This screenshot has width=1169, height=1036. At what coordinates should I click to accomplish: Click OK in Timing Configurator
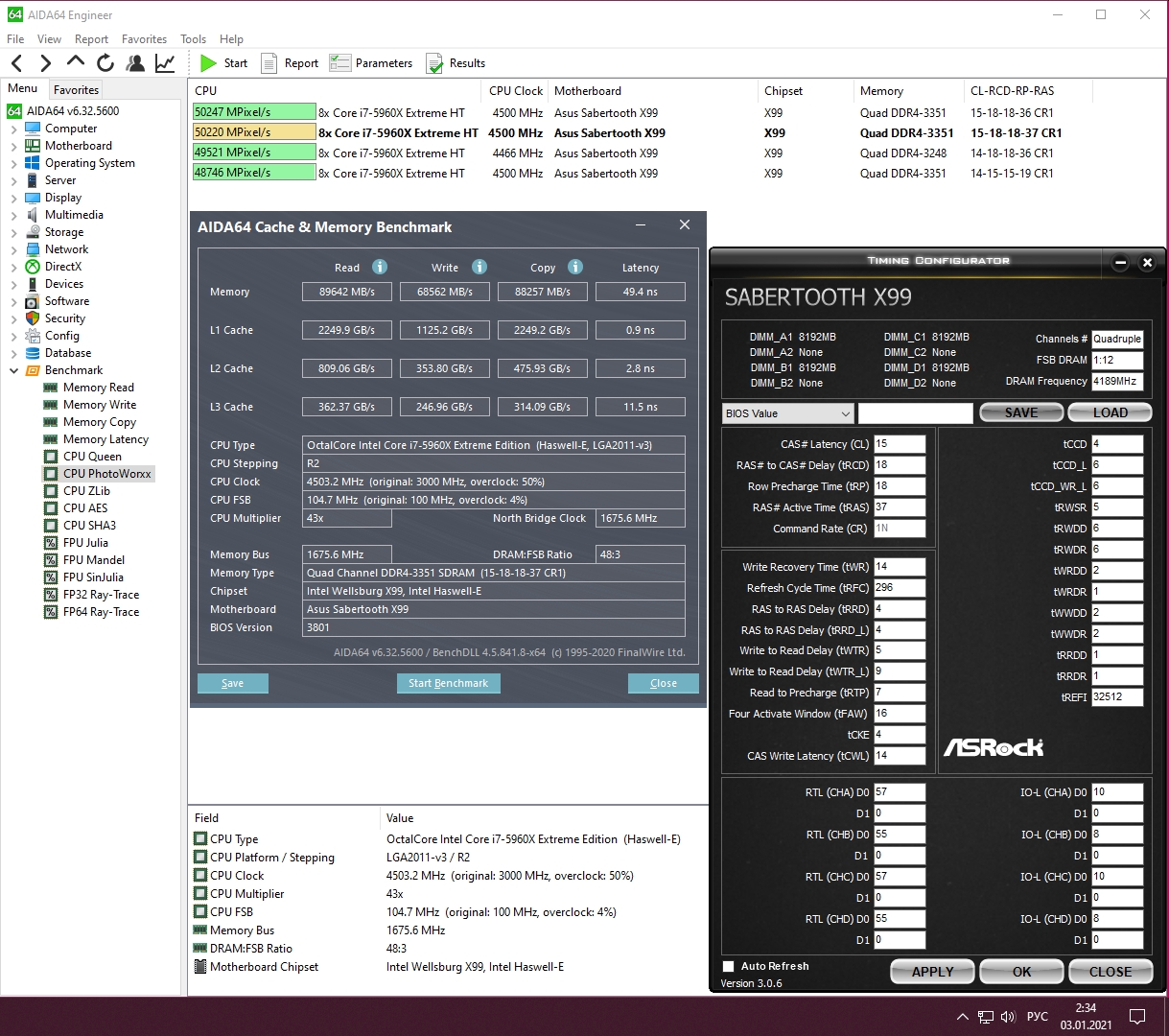(1021, 972)
